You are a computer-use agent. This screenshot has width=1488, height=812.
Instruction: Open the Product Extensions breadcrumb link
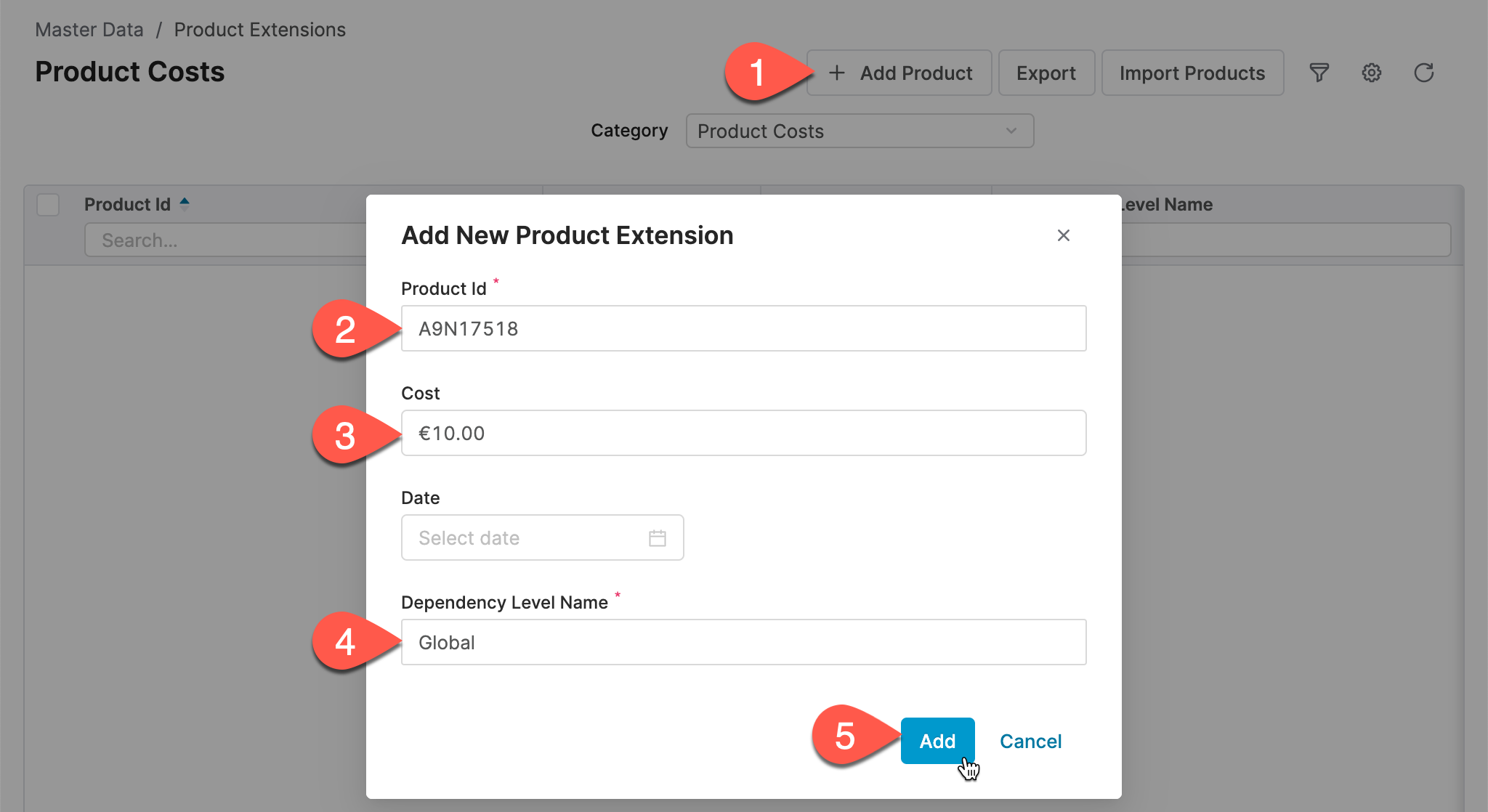[259, 29]
